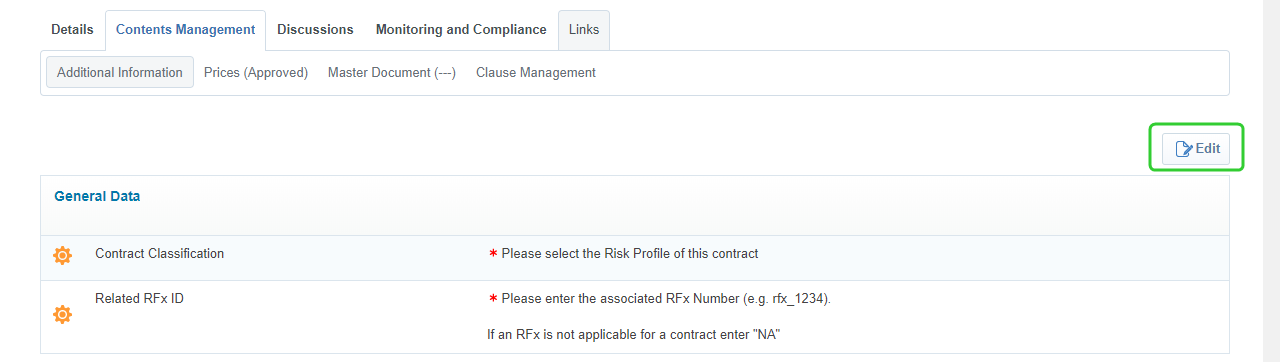
Task: Select the Additional Information sub-tab
Action: [x=120, y=73]
